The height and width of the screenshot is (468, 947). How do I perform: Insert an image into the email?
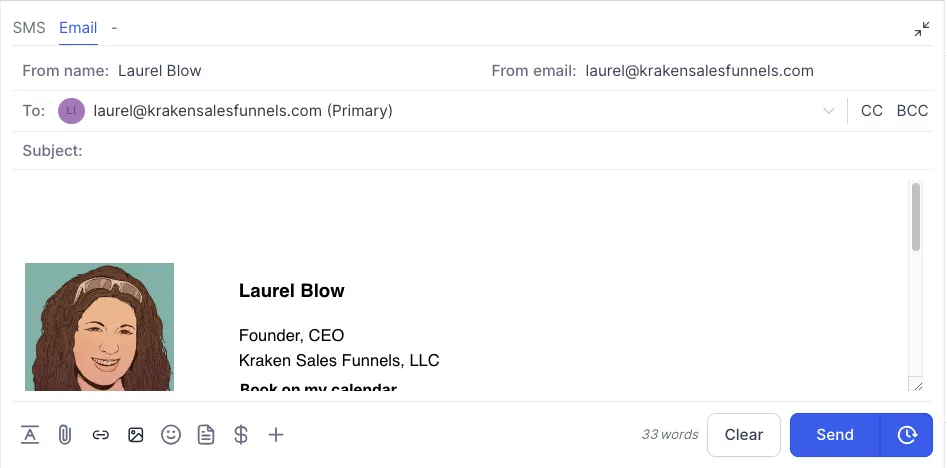[x=136, y=435]
